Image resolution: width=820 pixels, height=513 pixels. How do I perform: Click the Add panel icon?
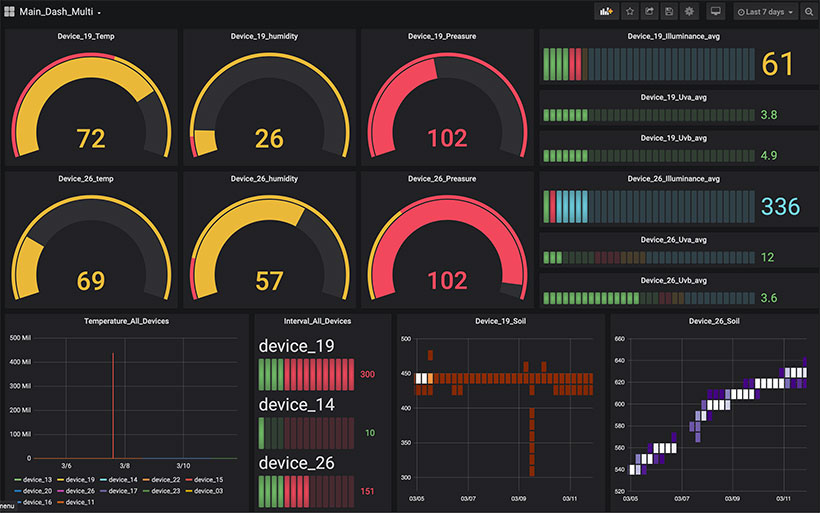point(606,12)
